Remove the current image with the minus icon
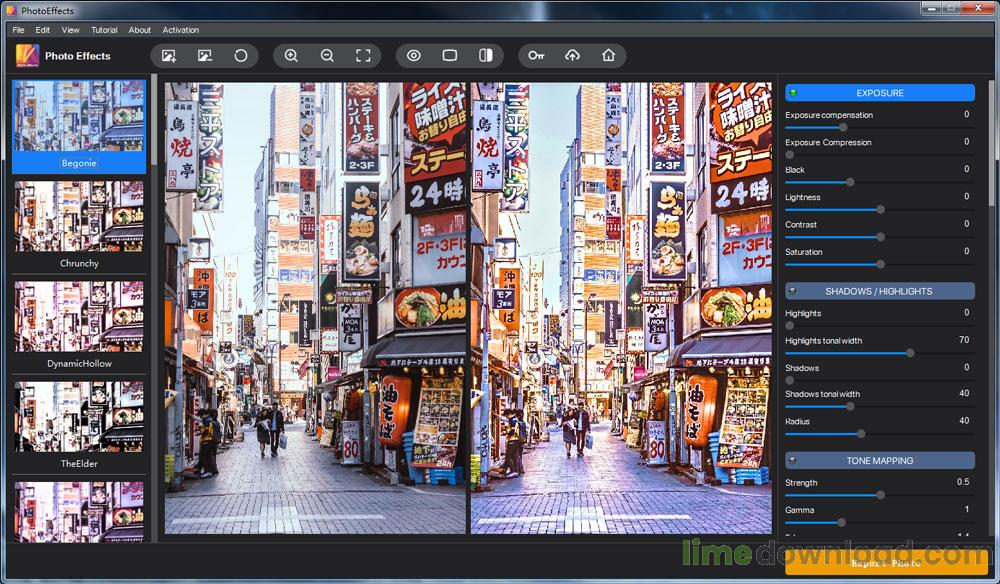1000x584 pixels. (204, 56)
